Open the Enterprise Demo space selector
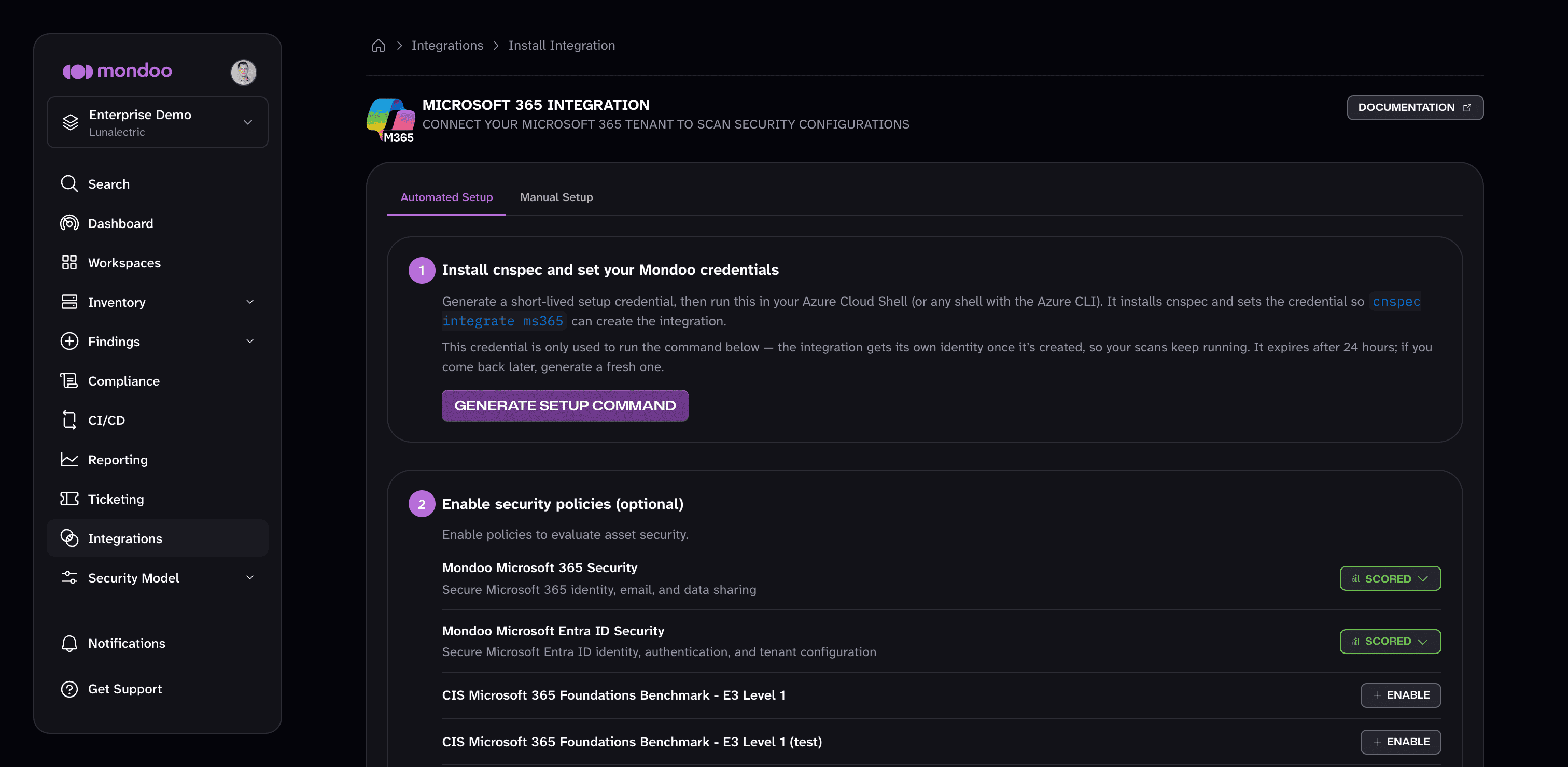The image size is (1568, 767). point(158,122)
